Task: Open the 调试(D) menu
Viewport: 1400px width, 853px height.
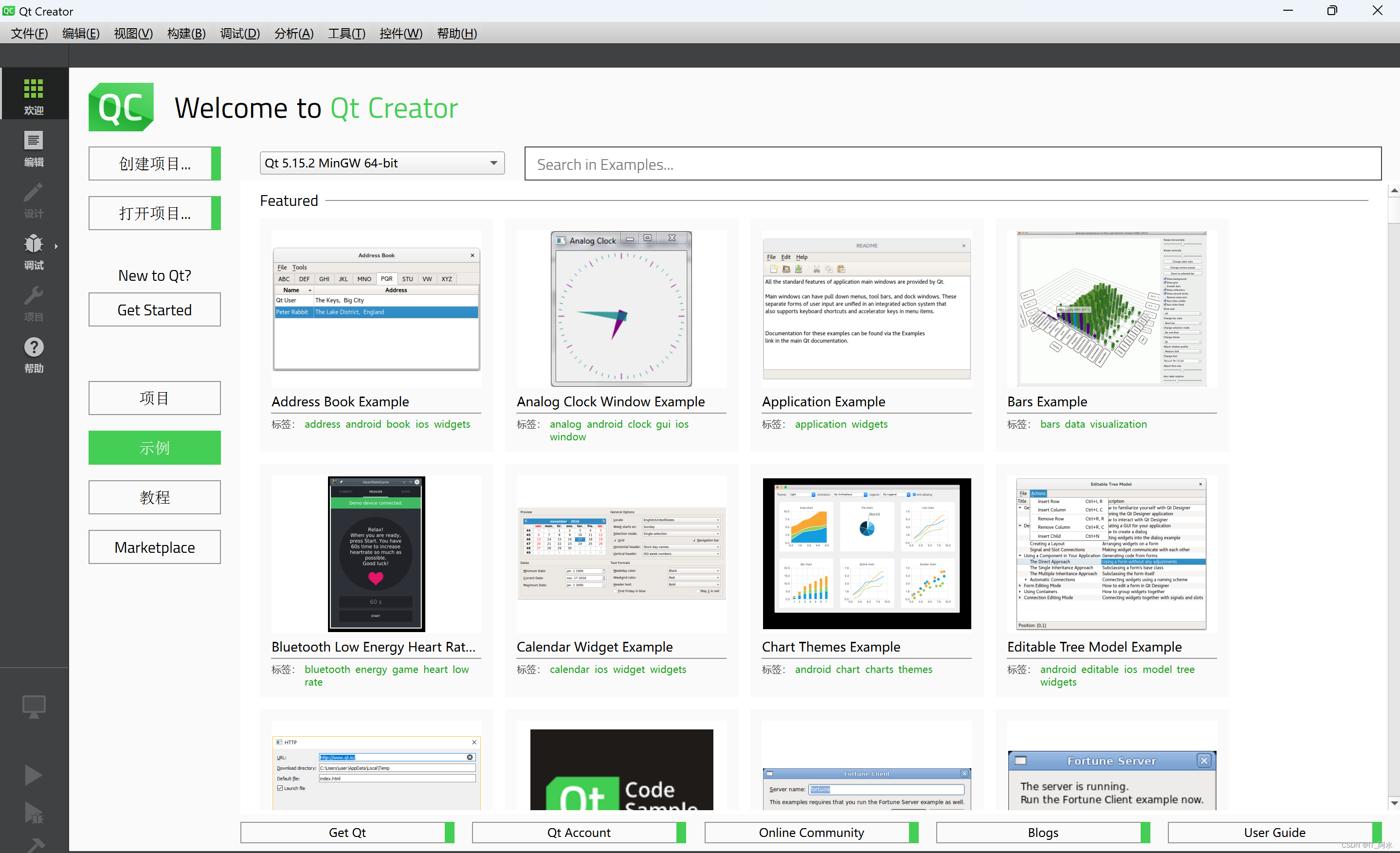Action: [x=240, y=34]
